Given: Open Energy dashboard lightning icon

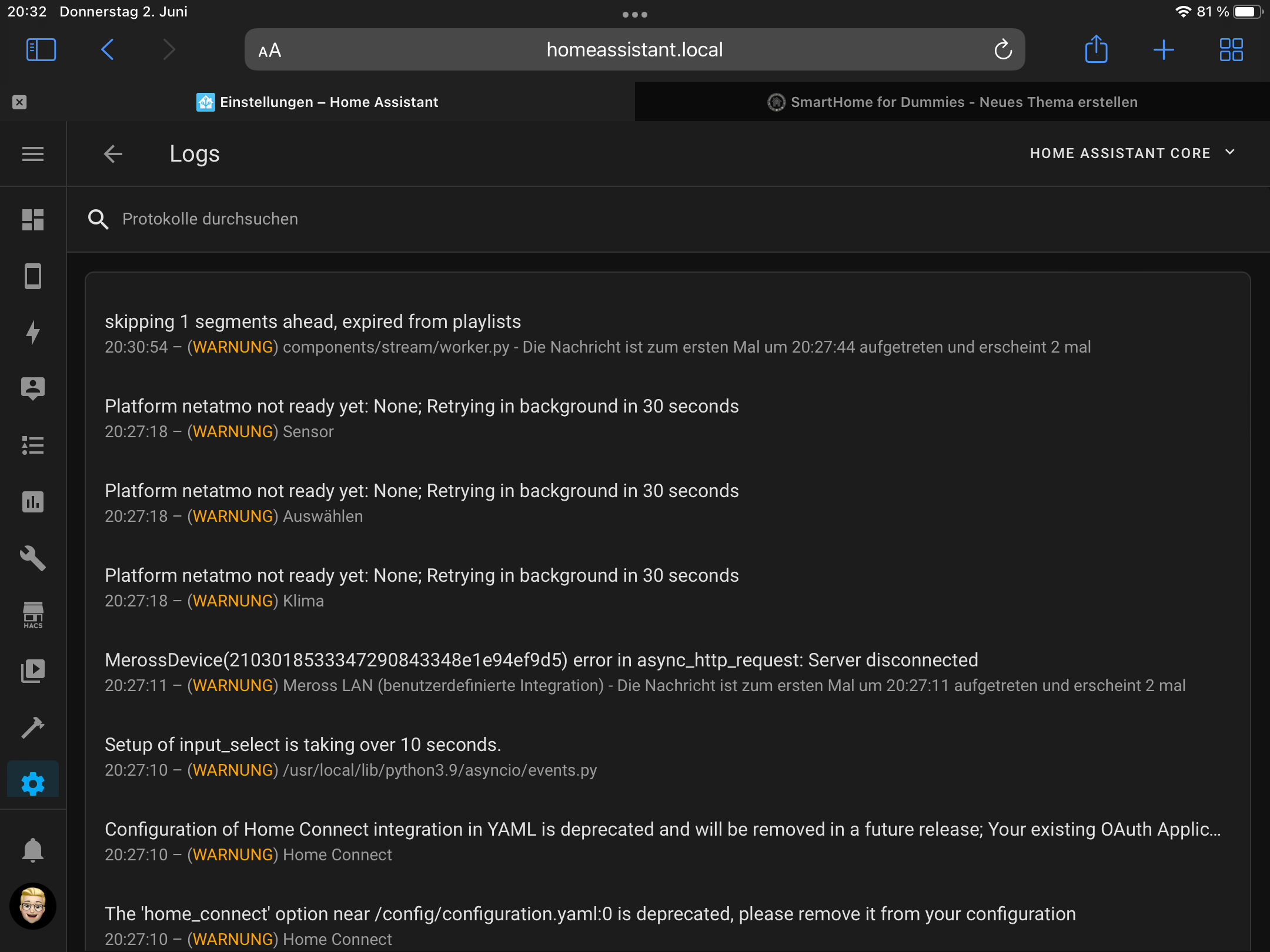Looking at the screenshot, I should coord(33,332).
